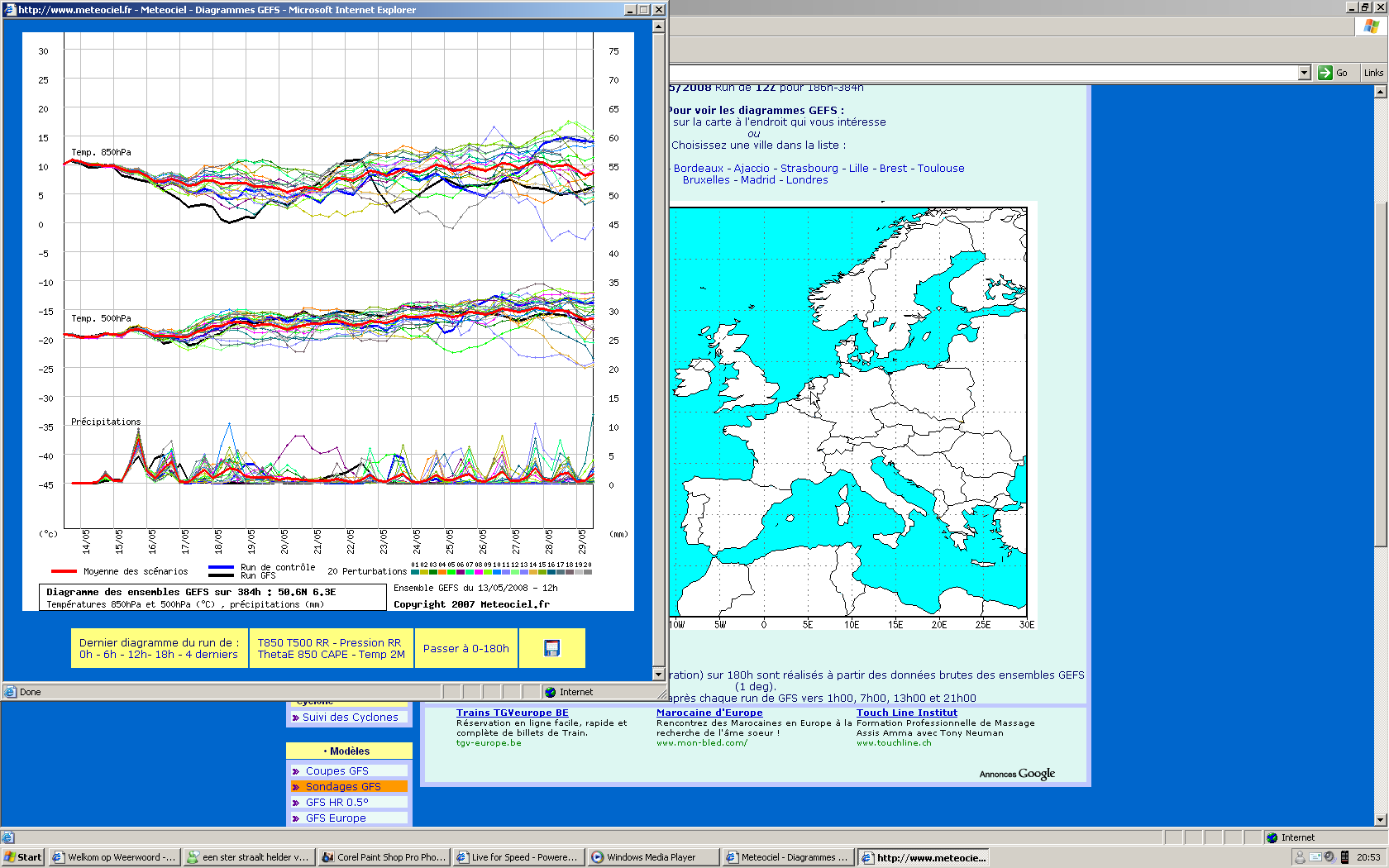Image resolution: width=1389 pixels, height=868 pixels.
Task: Click the floppy disk save icon
Action: click(551, 648)
